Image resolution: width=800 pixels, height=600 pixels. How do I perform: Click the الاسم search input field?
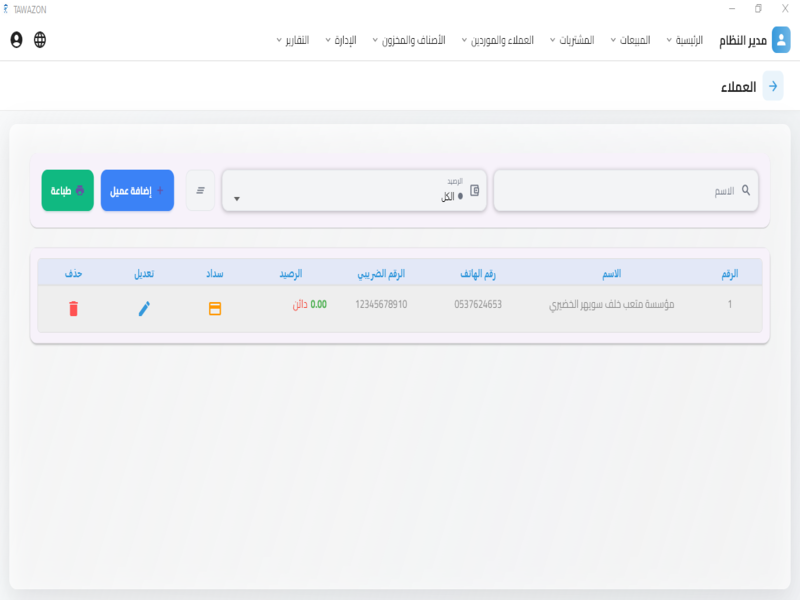click(620, 190)
